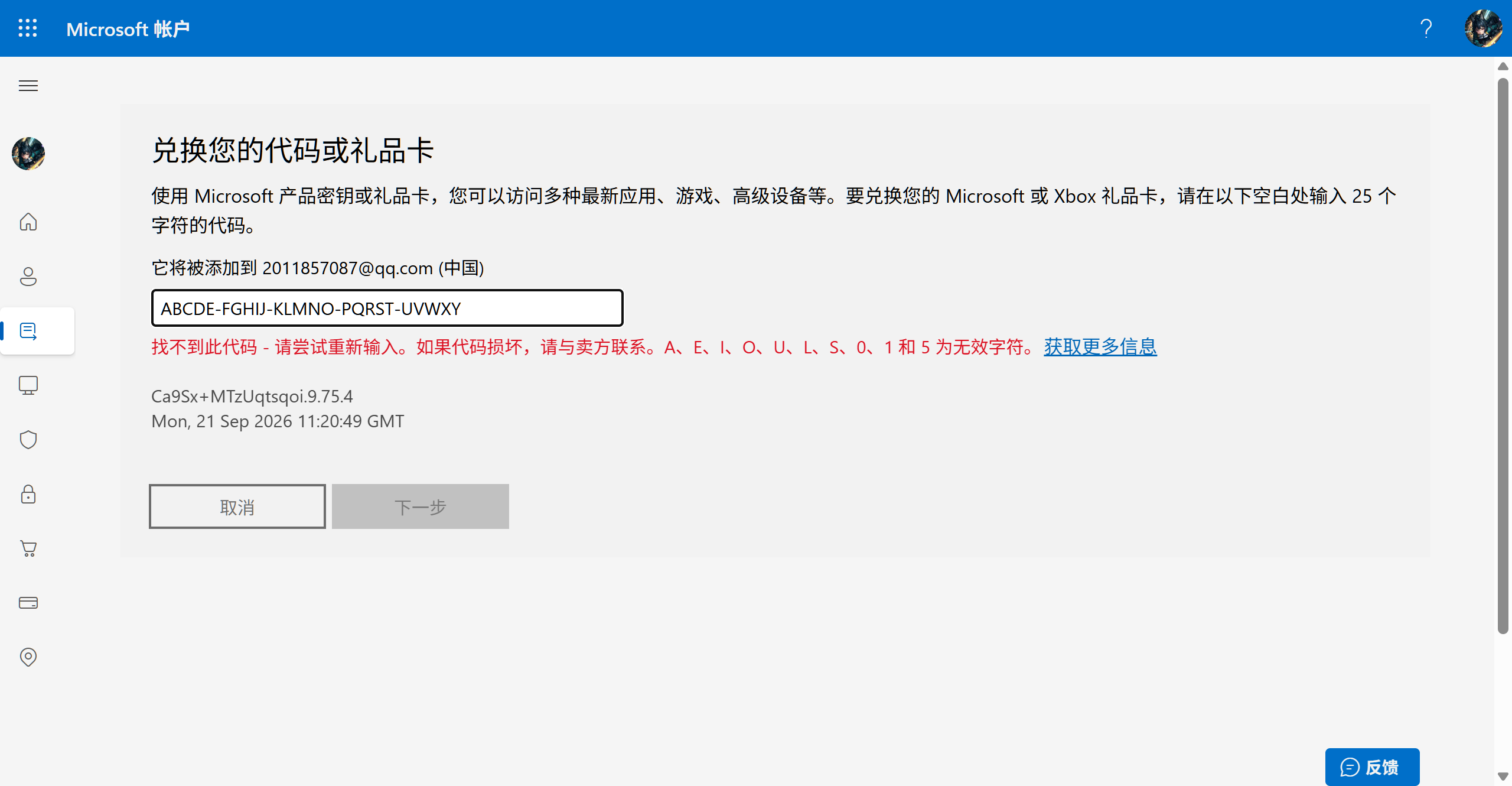Open the Payment options card icon
This screenshot has height=786, width=1512.
(x=28, y=603)
